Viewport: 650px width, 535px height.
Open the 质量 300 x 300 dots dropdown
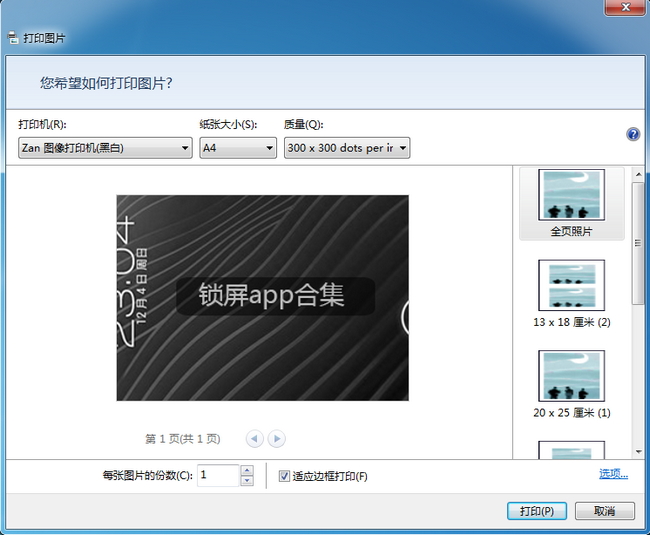pyautogui.click(x=347, y=148)
